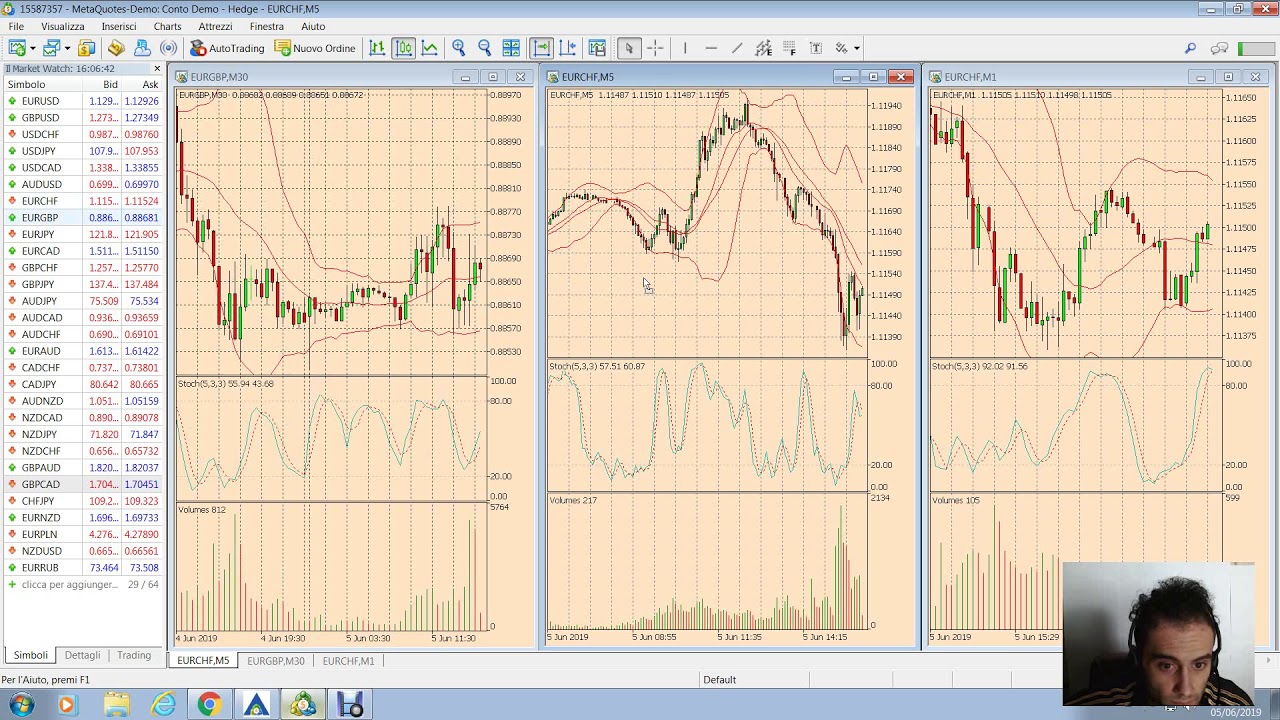
Task: Open the Navigator panel icon
Action: click(142, 48)
